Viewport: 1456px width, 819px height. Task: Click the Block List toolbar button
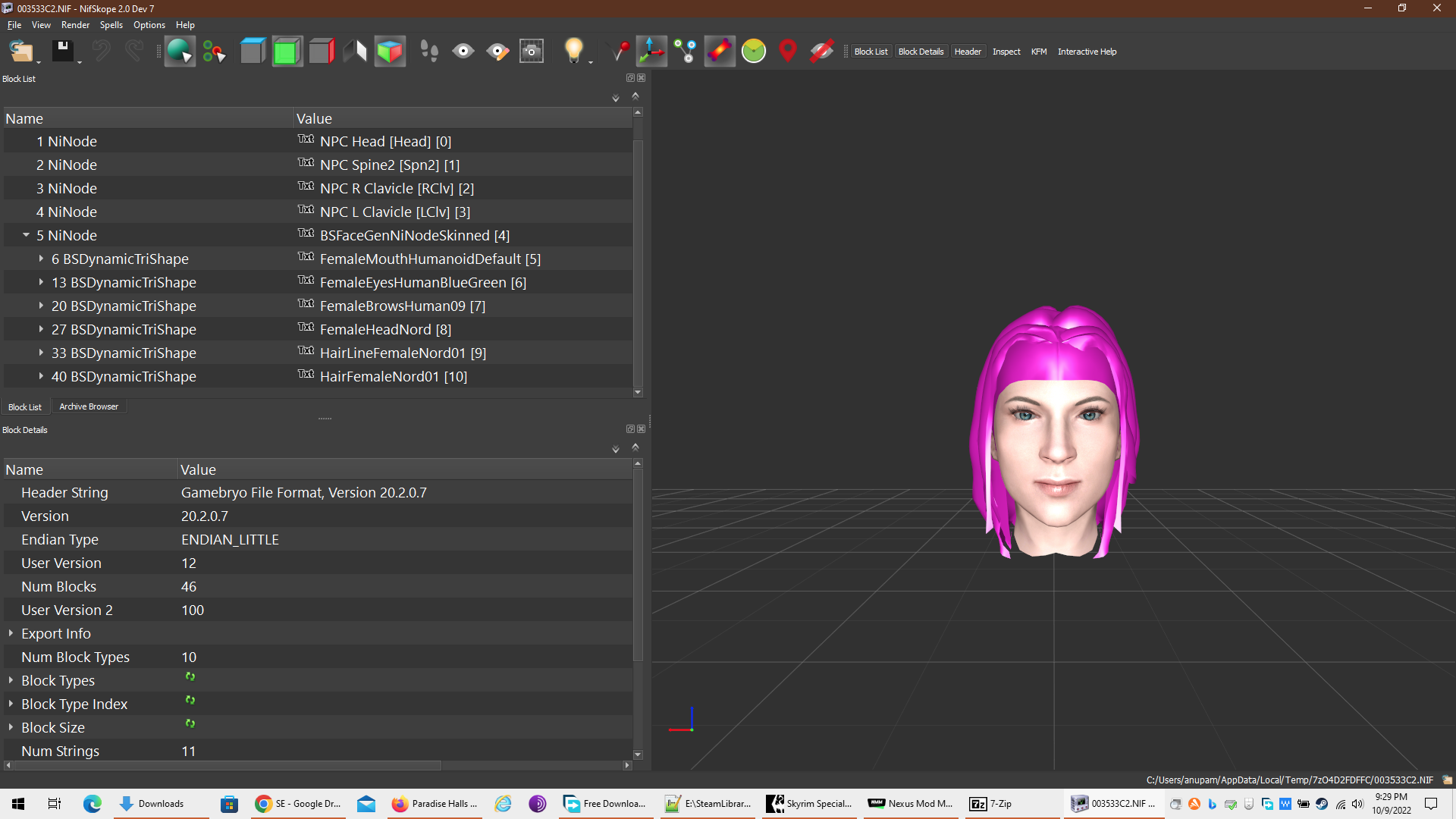pyautogui.click(x=871, y=52)
